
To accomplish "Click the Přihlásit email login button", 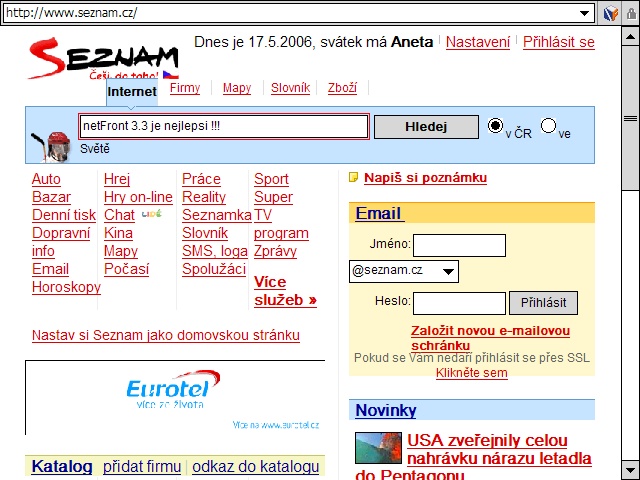I will [543, 303].
